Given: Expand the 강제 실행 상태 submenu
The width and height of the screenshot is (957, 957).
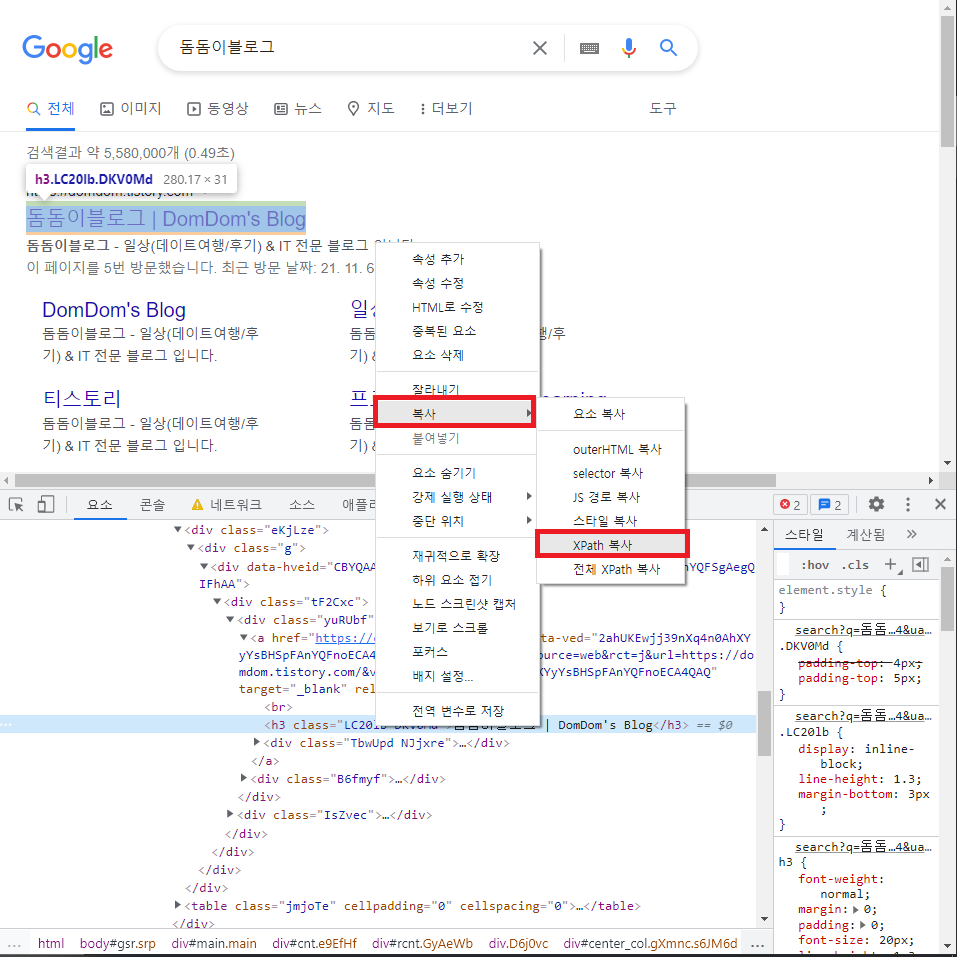Looking at the screenshot, I should tap(458, 497).
